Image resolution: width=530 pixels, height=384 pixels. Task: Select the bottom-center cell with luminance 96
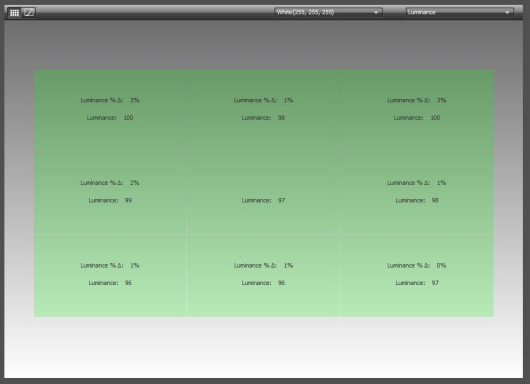pyautogui.click(x=263, y=275)
